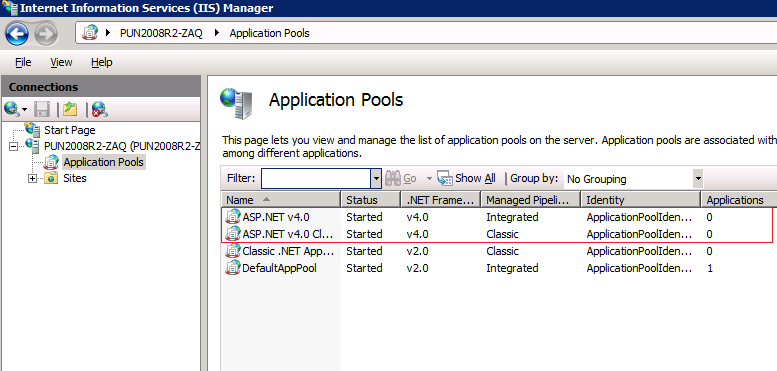Sort by the Status column header
Image resolution: width=777 pixels, height=371 pixels.
coord(371,200)
